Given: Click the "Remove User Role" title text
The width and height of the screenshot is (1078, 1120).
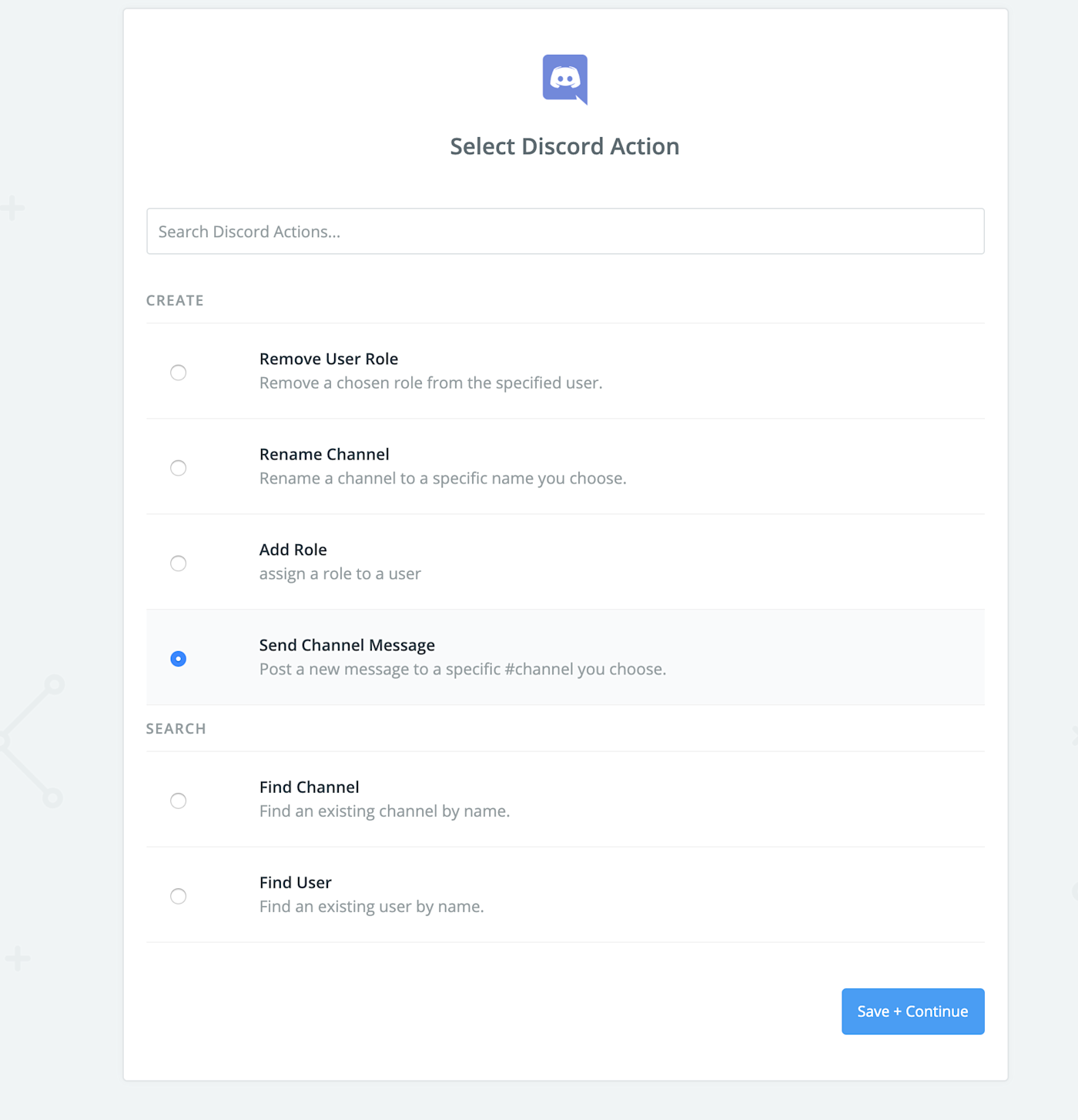Looking at the screenshot, I should pyautogui.click(x=329, y=359).
